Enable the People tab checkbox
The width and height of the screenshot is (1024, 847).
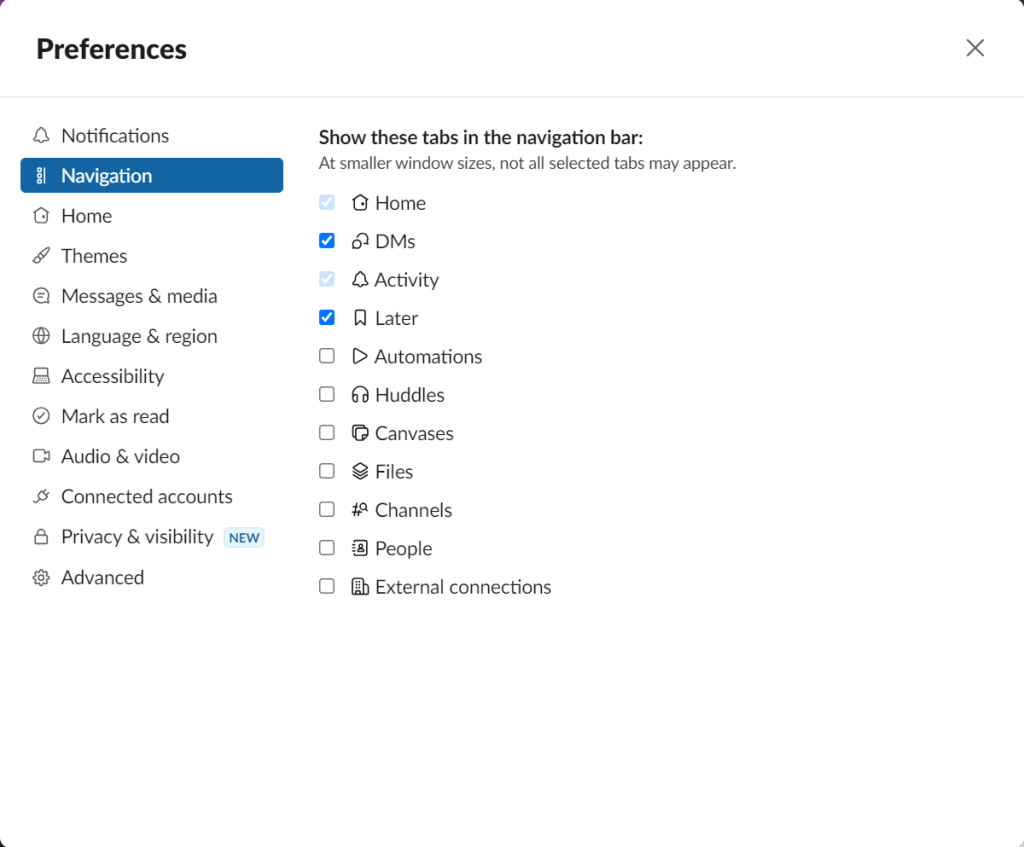(x=327, y=548)
